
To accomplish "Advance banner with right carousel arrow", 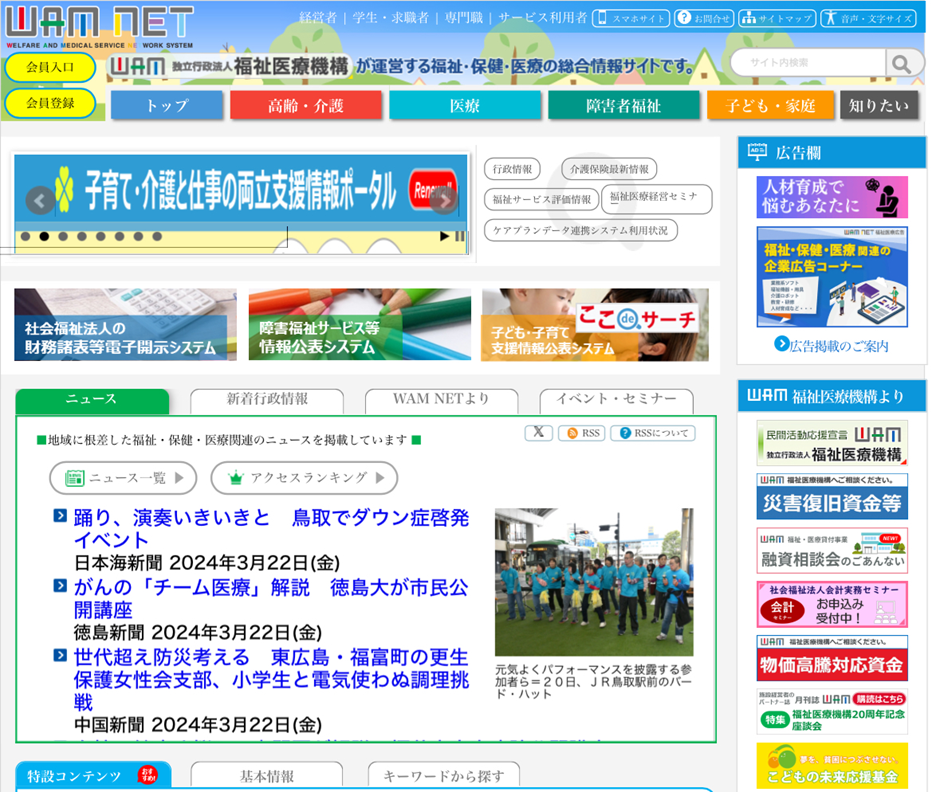I will [443, 201].
